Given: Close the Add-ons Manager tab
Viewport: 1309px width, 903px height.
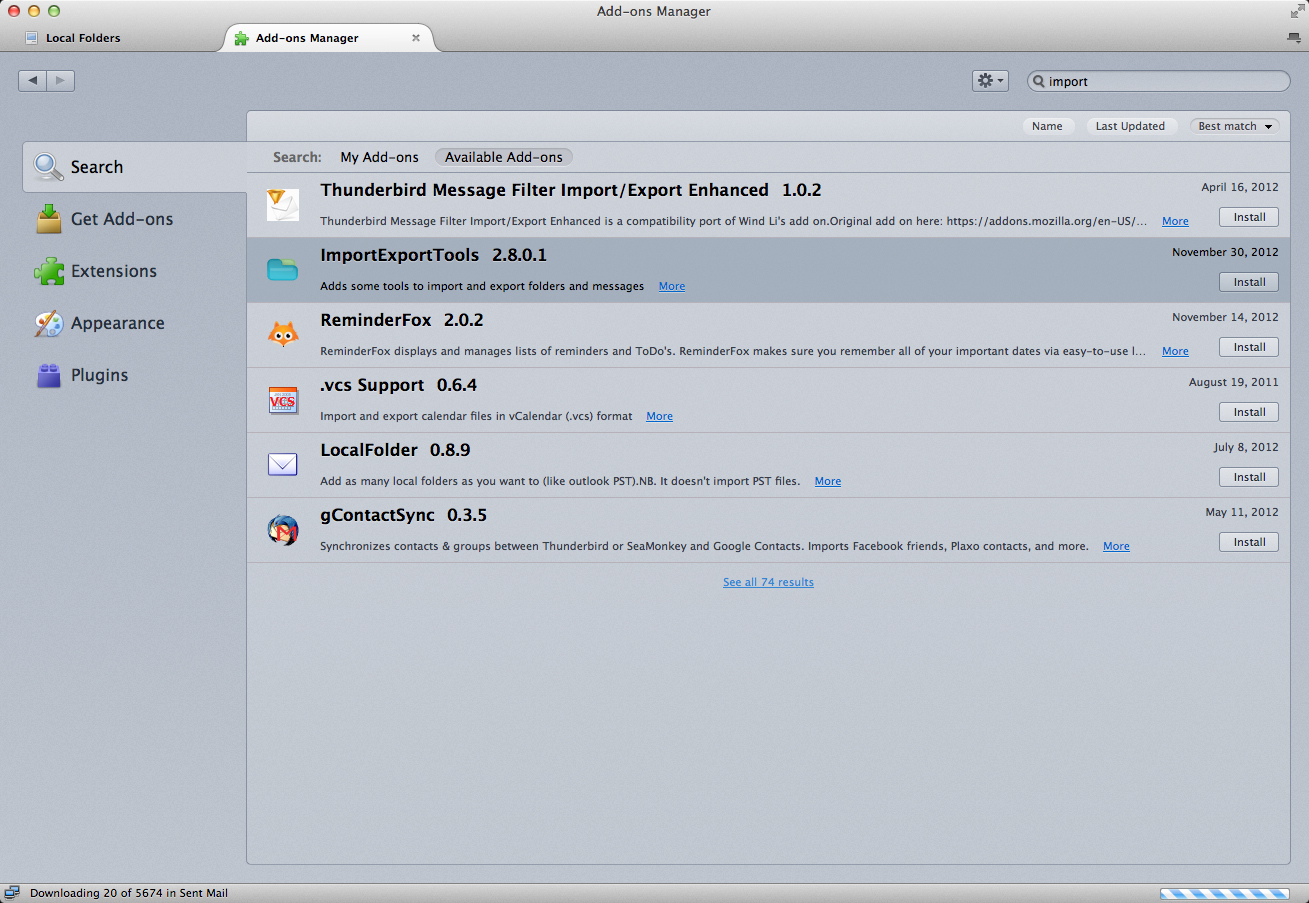Looking at the screenshot, I should coord(416,38).
